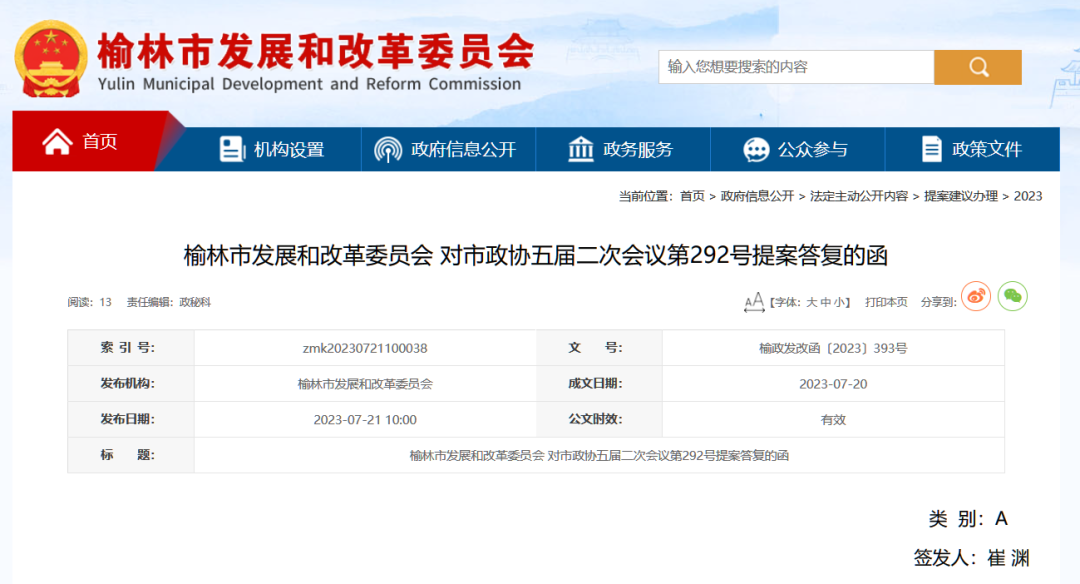Click the 机构设置 document icon

pyautogui.click(x=232, y=149)
